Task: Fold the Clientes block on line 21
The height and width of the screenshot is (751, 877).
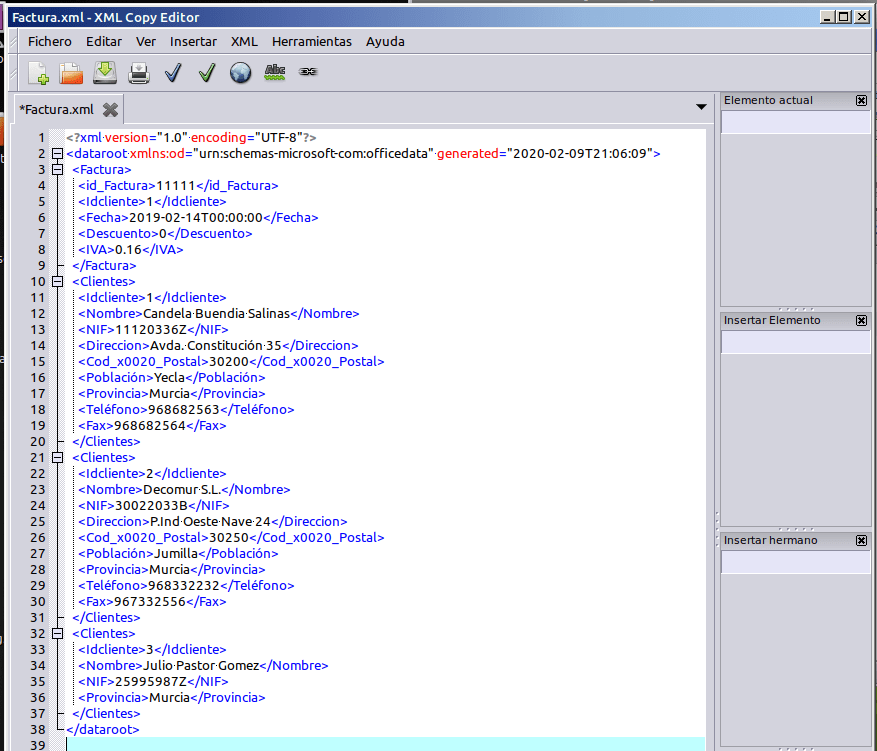Action: tap(57, 458)
